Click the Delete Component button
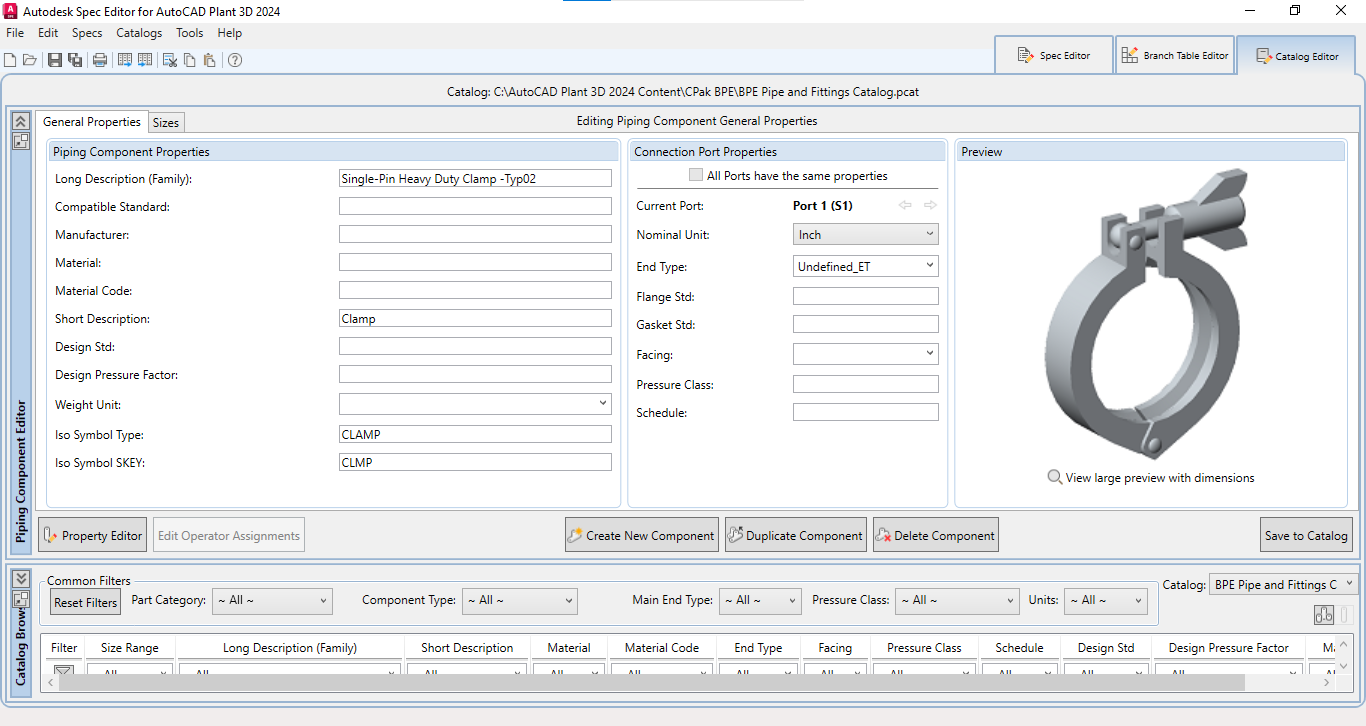1366x726 pixels. click(x=936, y=535)
